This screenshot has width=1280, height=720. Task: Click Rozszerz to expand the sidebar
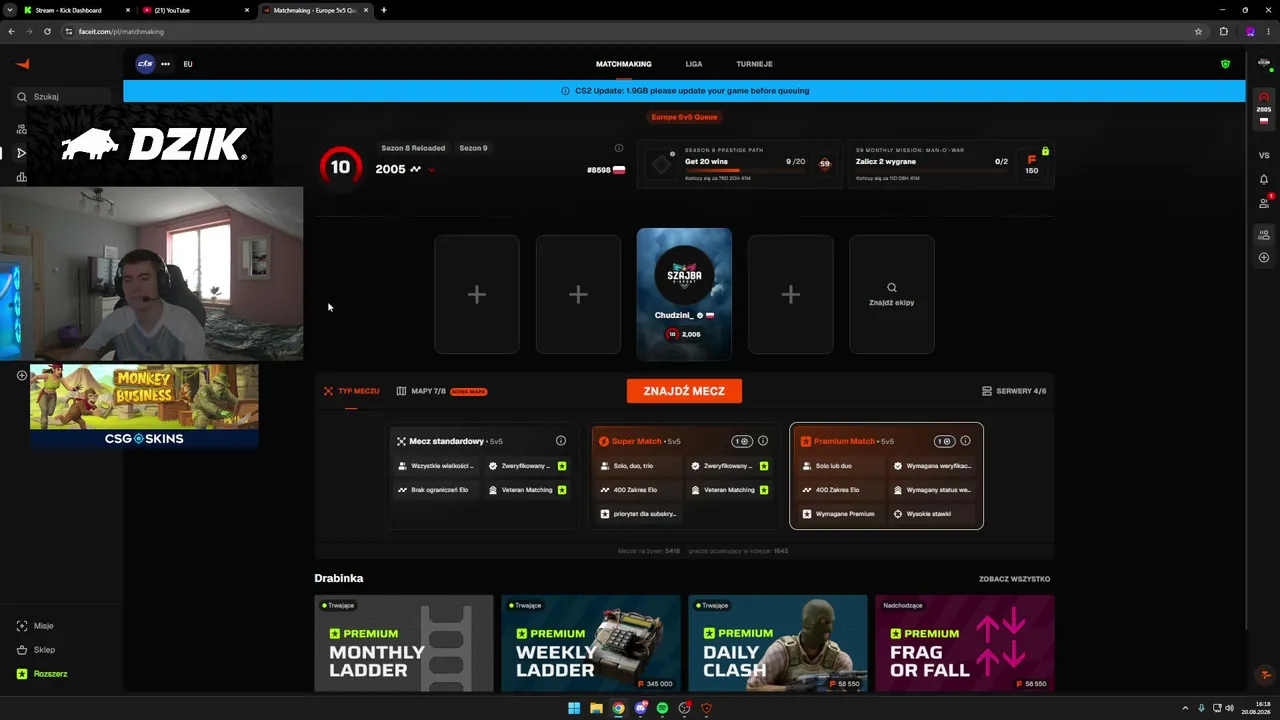(42, 674)
